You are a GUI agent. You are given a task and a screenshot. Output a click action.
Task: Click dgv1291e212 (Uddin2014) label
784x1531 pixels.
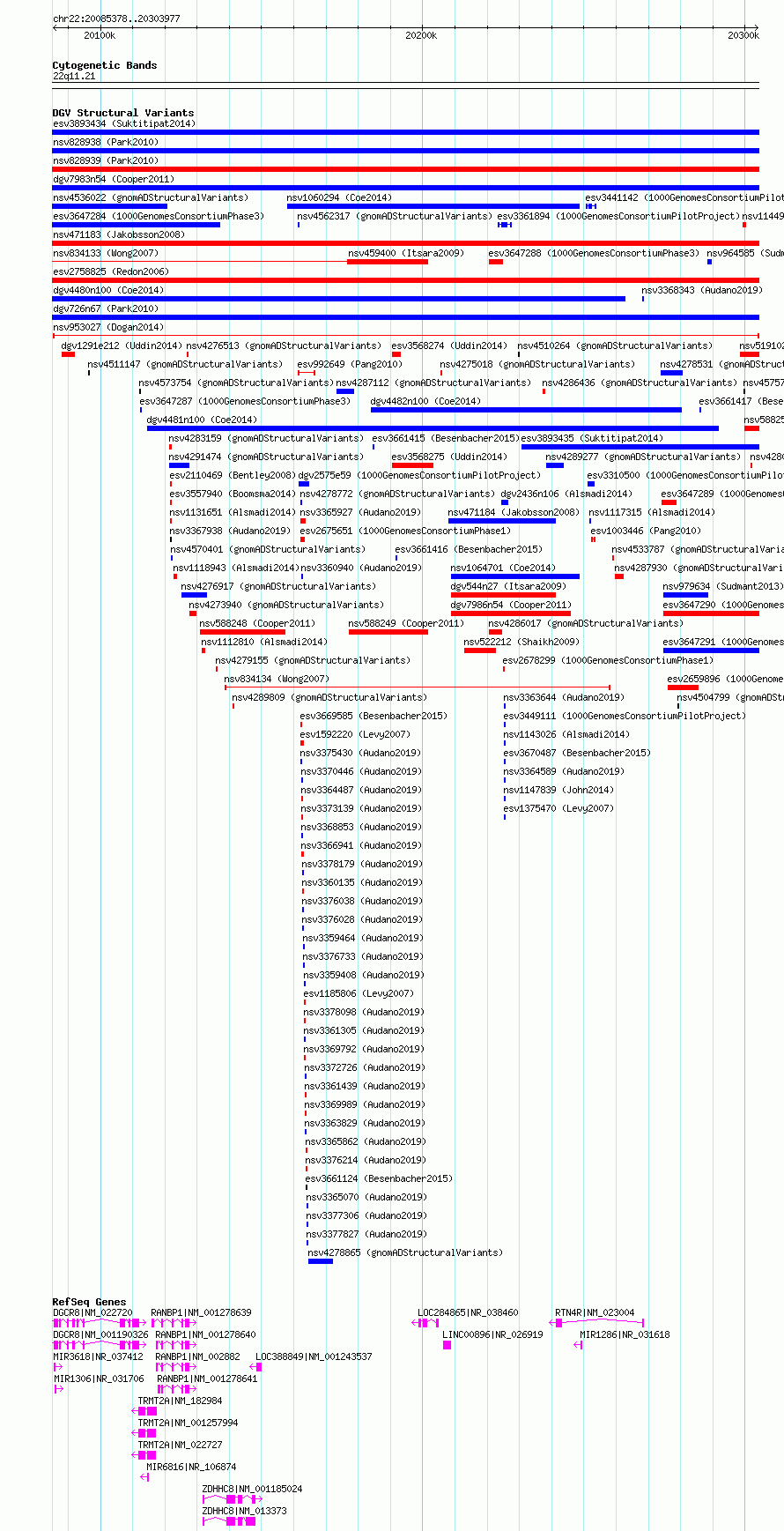point(122,346)
